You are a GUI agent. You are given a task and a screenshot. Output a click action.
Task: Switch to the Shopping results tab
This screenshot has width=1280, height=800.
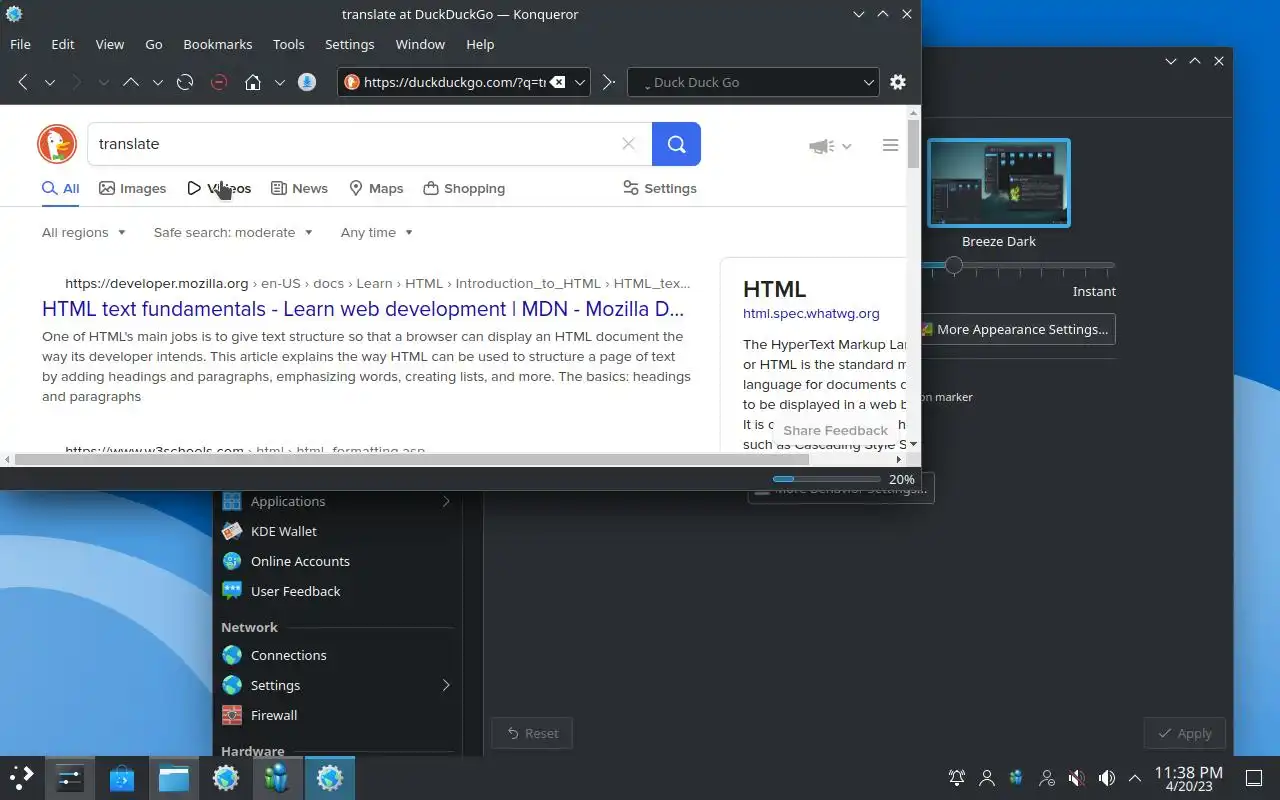point(464,188)
